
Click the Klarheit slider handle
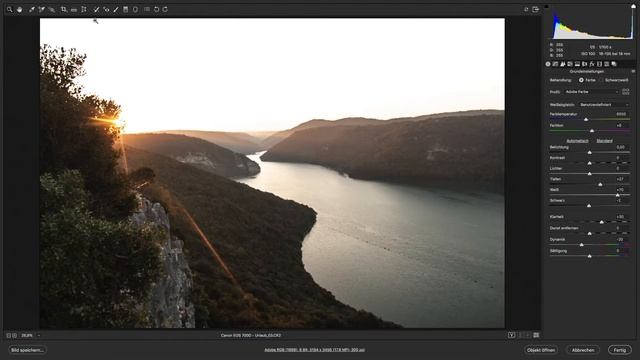[602, 222]
